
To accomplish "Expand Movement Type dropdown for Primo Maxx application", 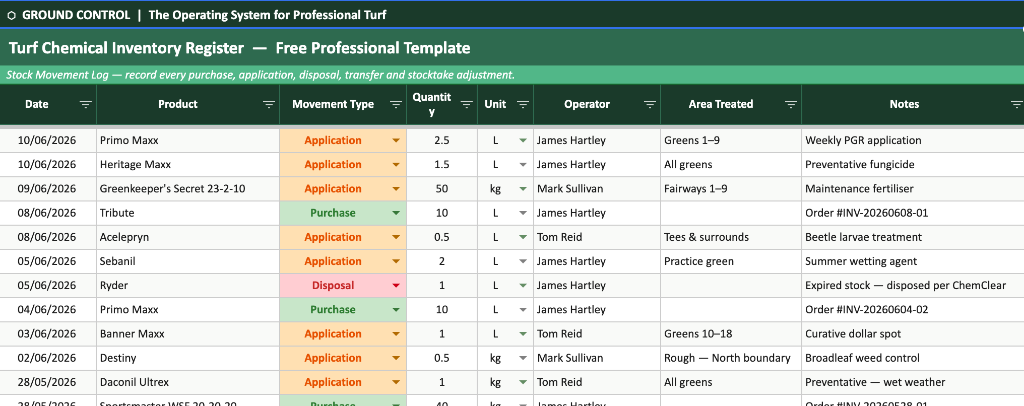I will click(x=396, y=140).
